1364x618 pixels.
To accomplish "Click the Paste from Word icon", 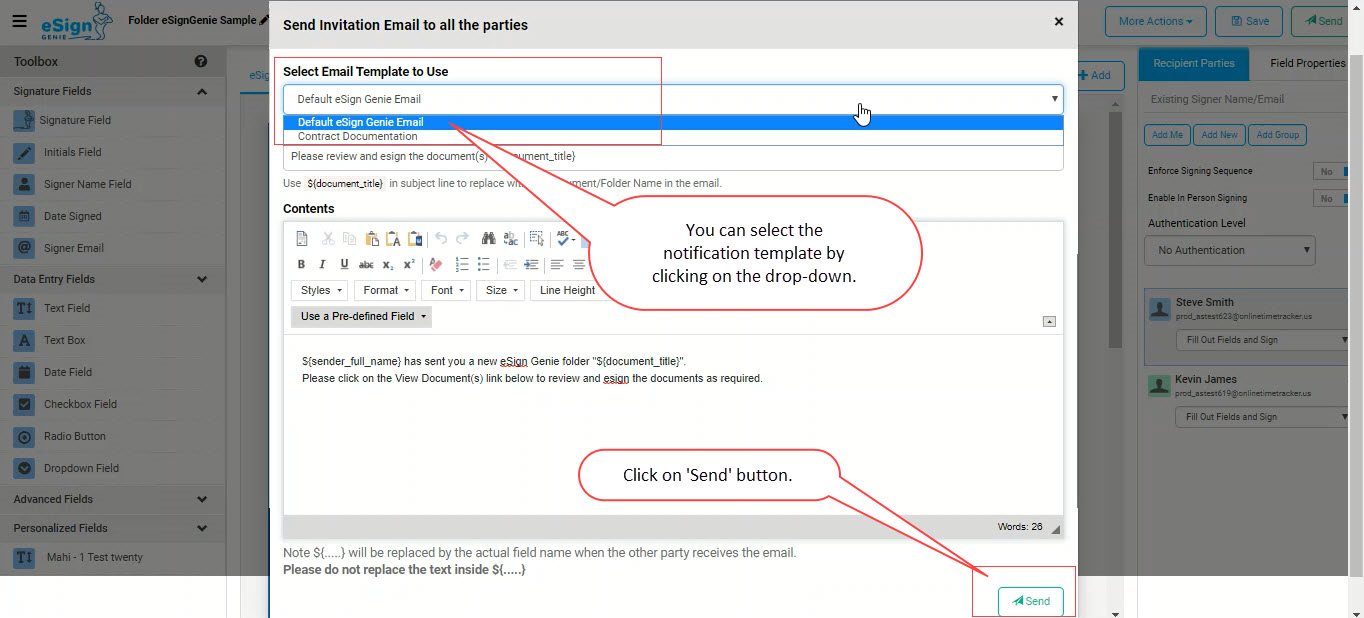I will (x=415, y=239).
